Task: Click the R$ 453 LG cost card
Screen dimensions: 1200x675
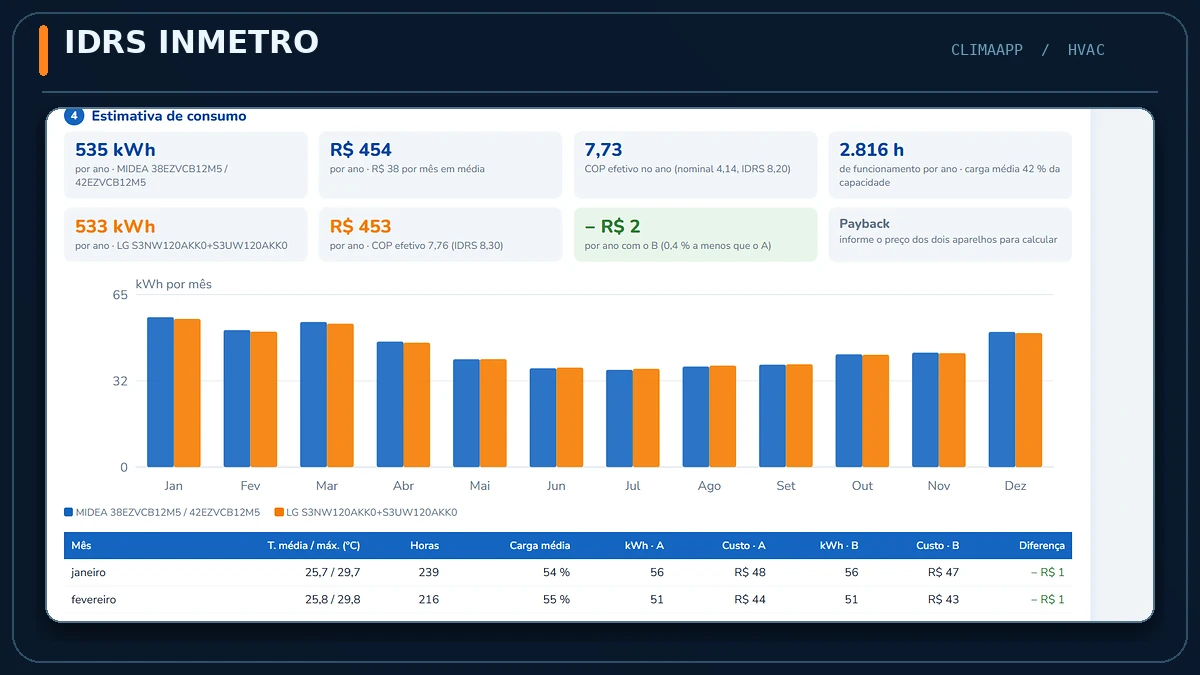Action: click(x=440, y=235)
